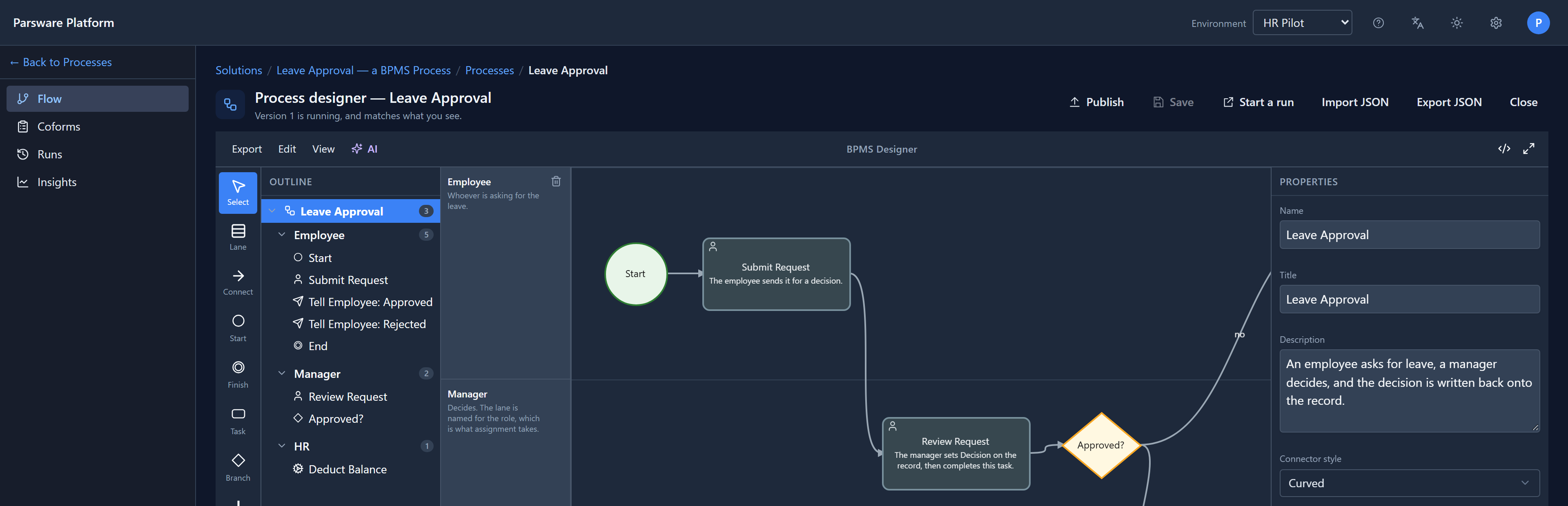Pick the Connect arrow tool
The height and width of the screenshot is (506, 1568).
(238, 282)
